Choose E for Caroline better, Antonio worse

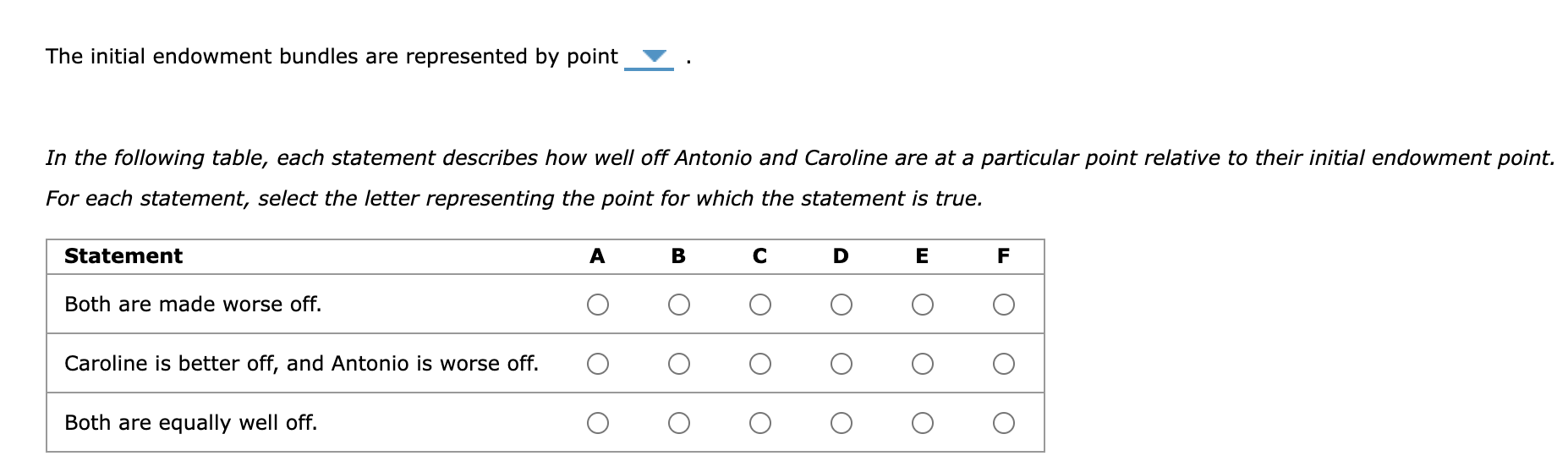tap(923, 364)
